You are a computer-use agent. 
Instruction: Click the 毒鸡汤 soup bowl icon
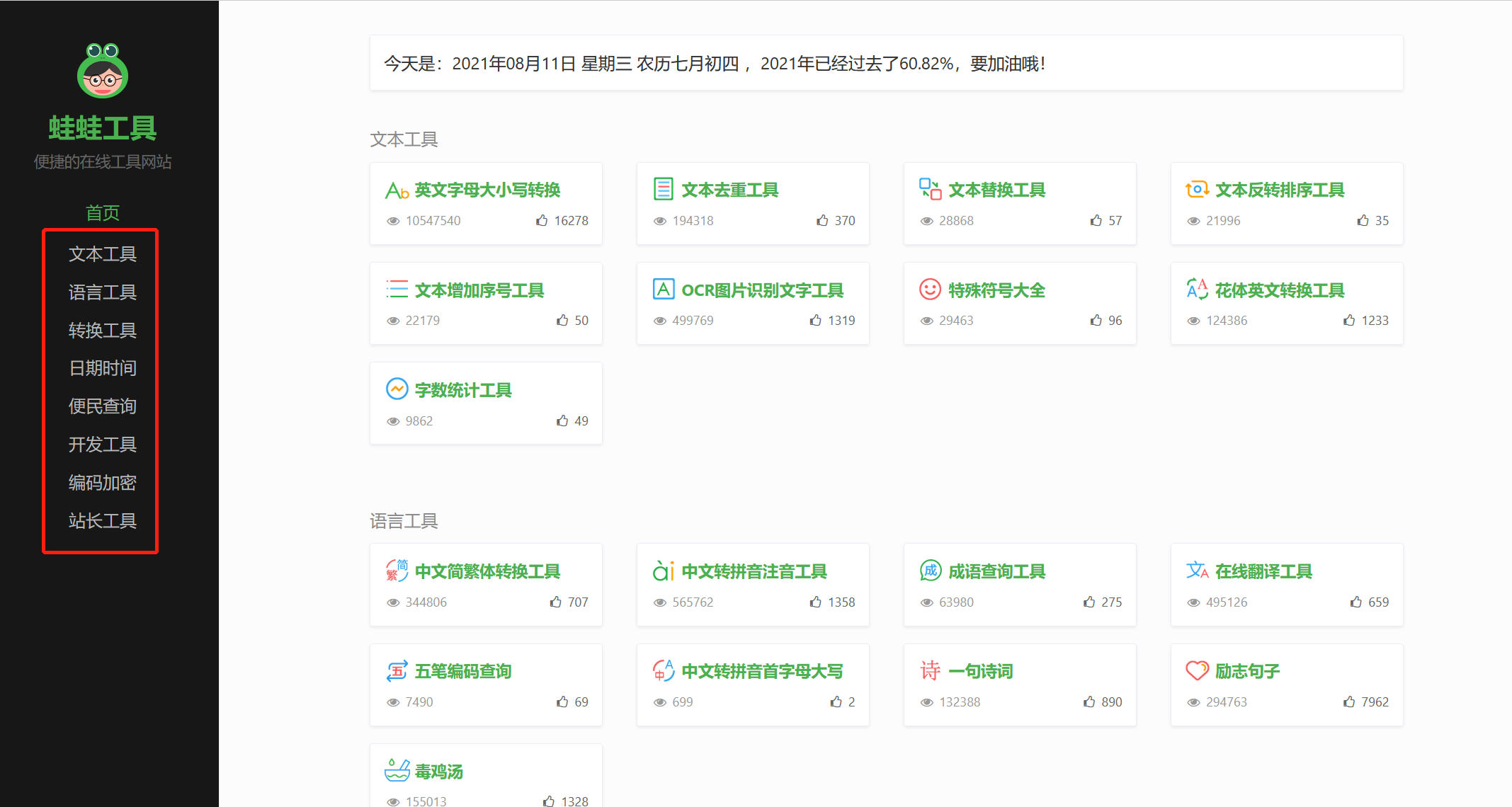pyautogui.click(x=397, y=771)
